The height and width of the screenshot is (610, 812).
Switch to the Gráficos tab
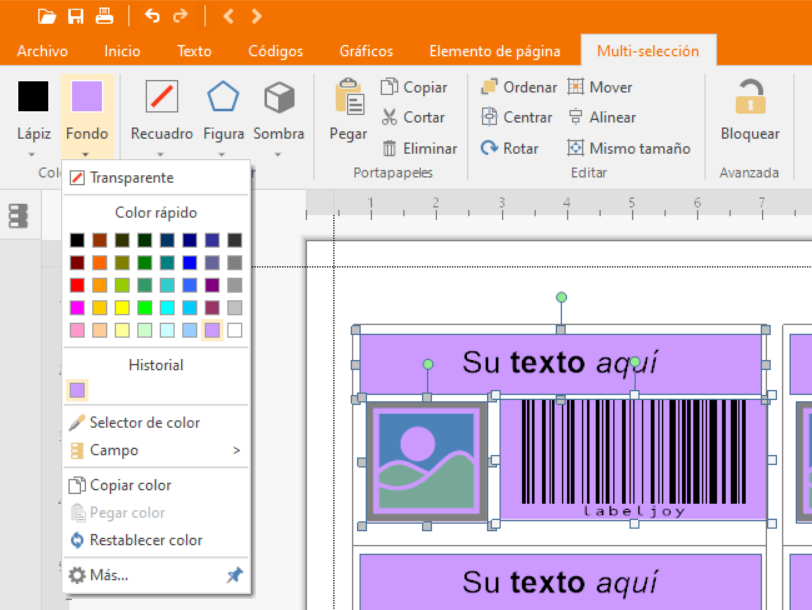[x=366, y=51]
